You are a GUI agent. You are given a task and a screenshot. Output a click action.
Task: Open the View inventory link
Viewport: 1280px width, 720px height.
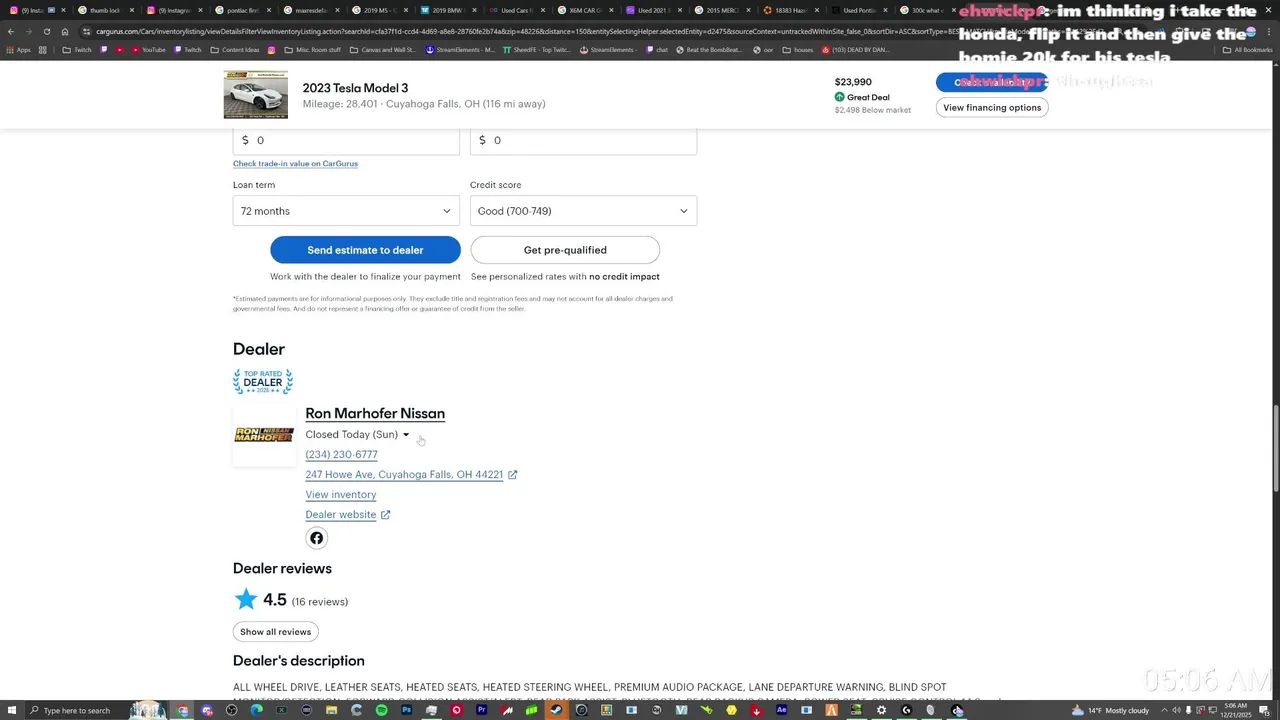pyautogui.click(x=341, y=495)
